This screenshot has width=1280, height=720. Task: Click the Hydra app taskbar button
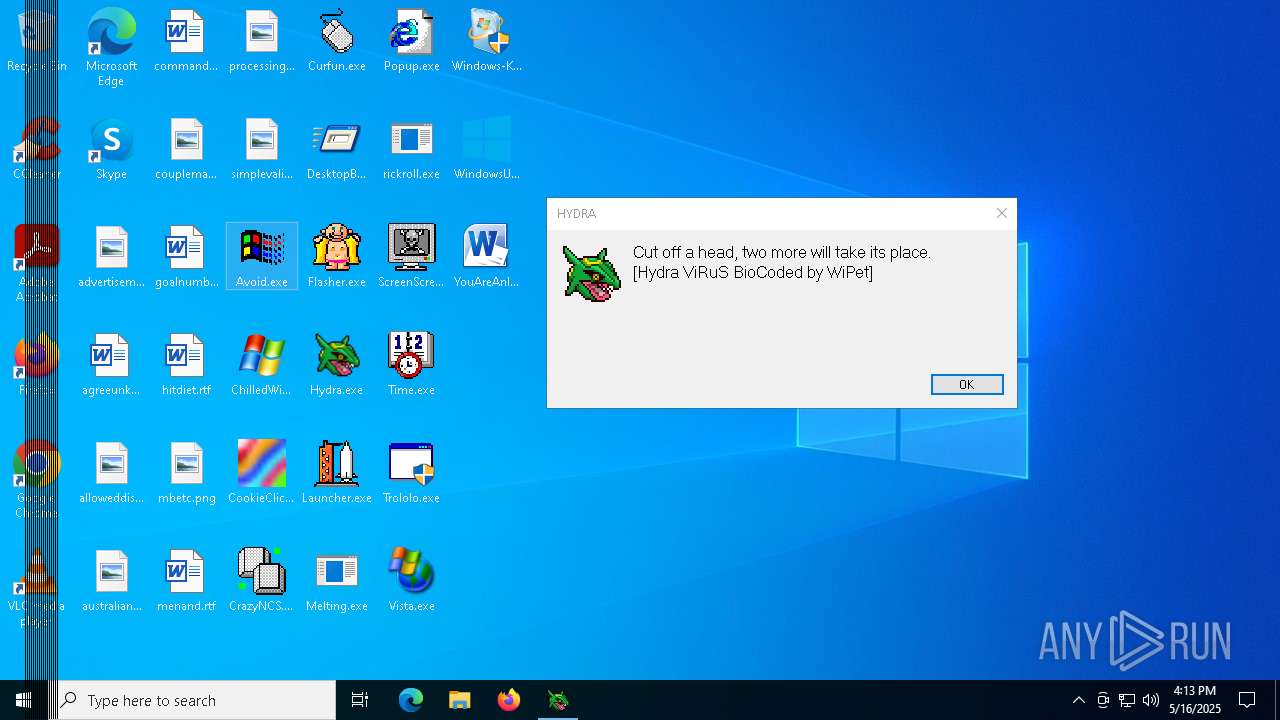pos(557,700)
